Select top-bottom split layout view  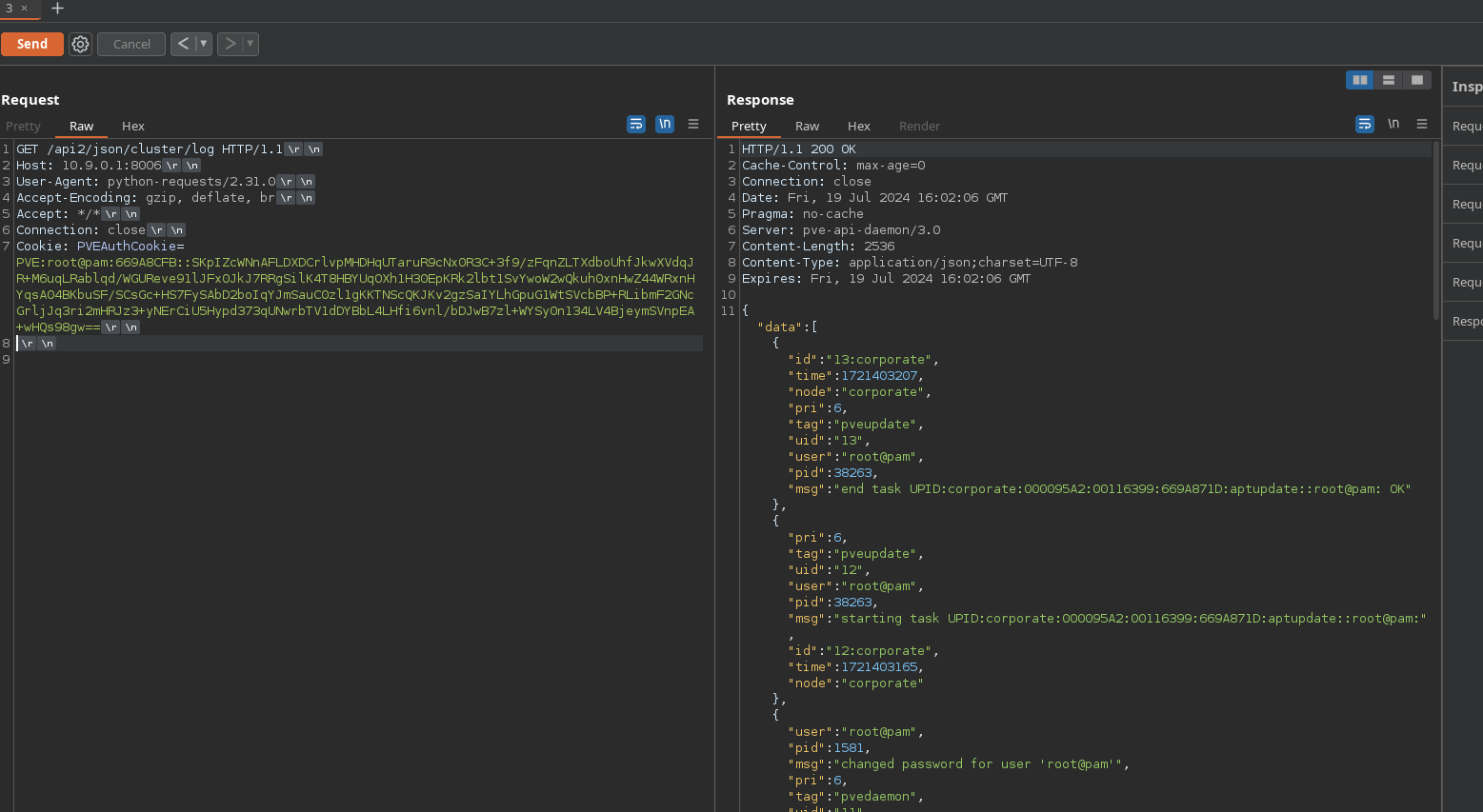(x=1389, y=80)
